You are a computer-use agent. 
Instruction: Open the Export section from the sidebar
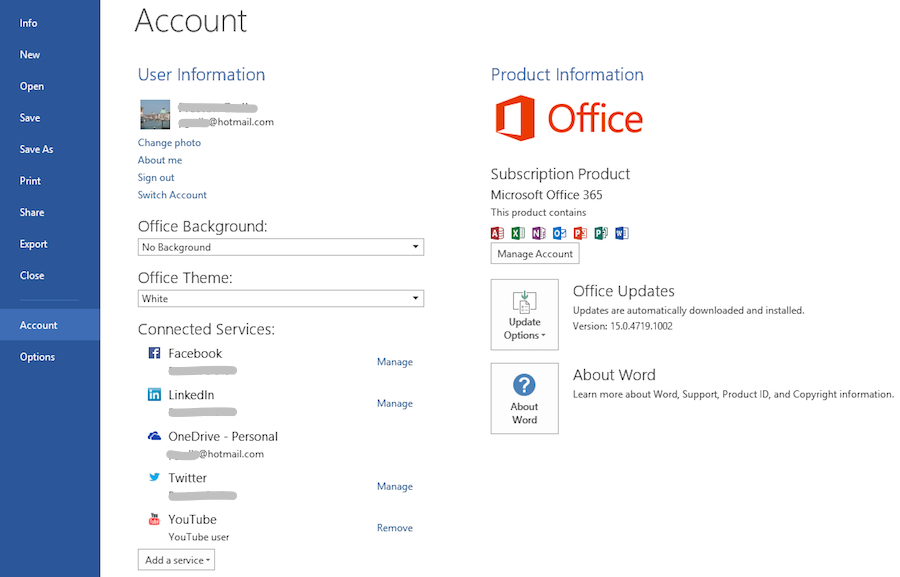pos(33,243)
